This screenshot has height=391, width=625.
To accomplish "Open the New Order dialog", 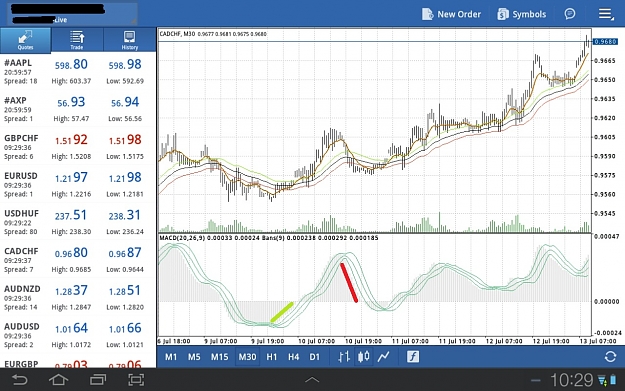I will tap(451, 14).
